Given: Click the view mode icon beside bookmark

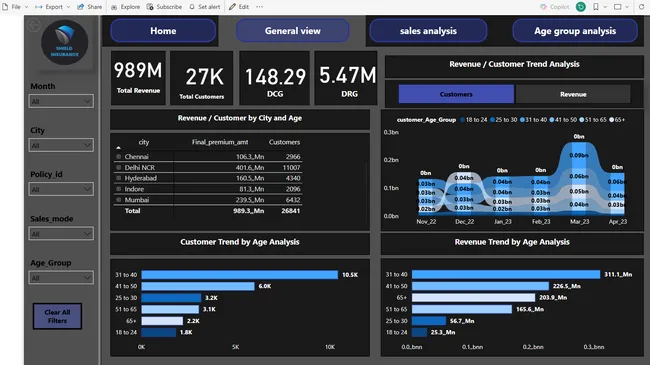Looking at the screenshot, I should 618,7.
